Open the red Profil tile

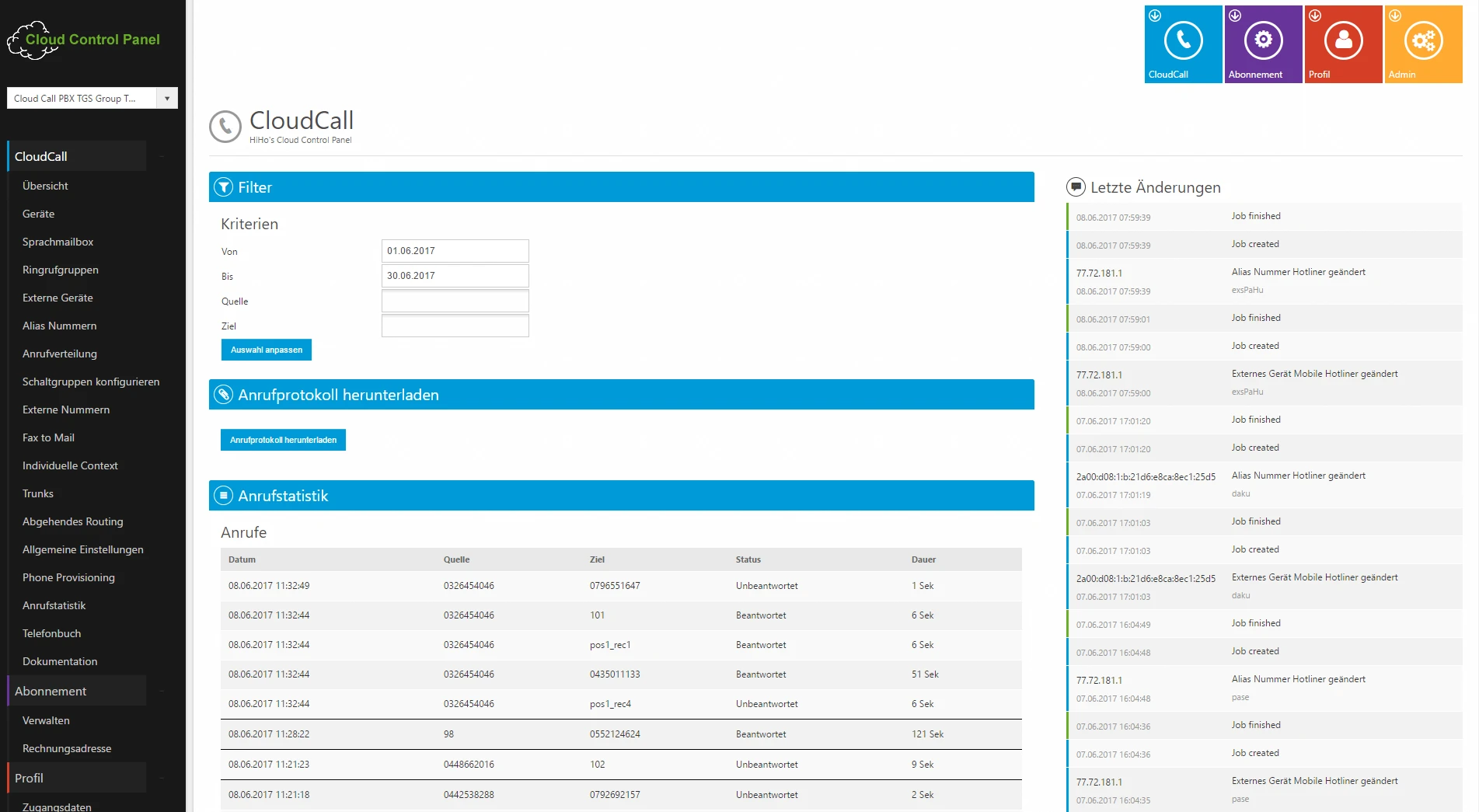point(1343,44)
